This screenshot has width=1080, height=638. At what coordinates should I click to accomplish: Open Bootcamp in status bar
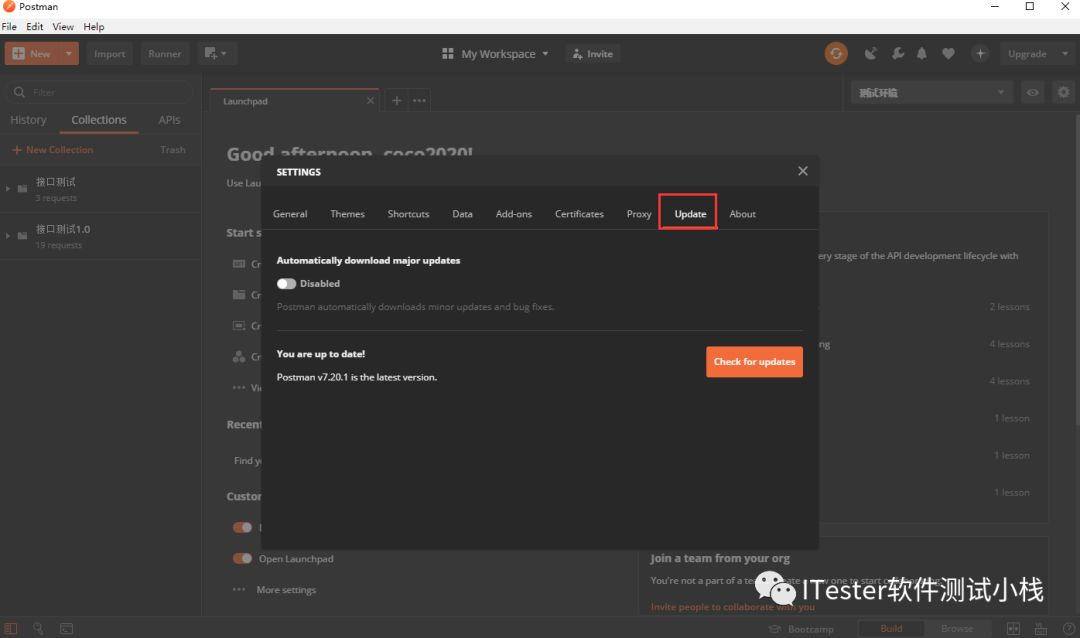pos(801,628)
